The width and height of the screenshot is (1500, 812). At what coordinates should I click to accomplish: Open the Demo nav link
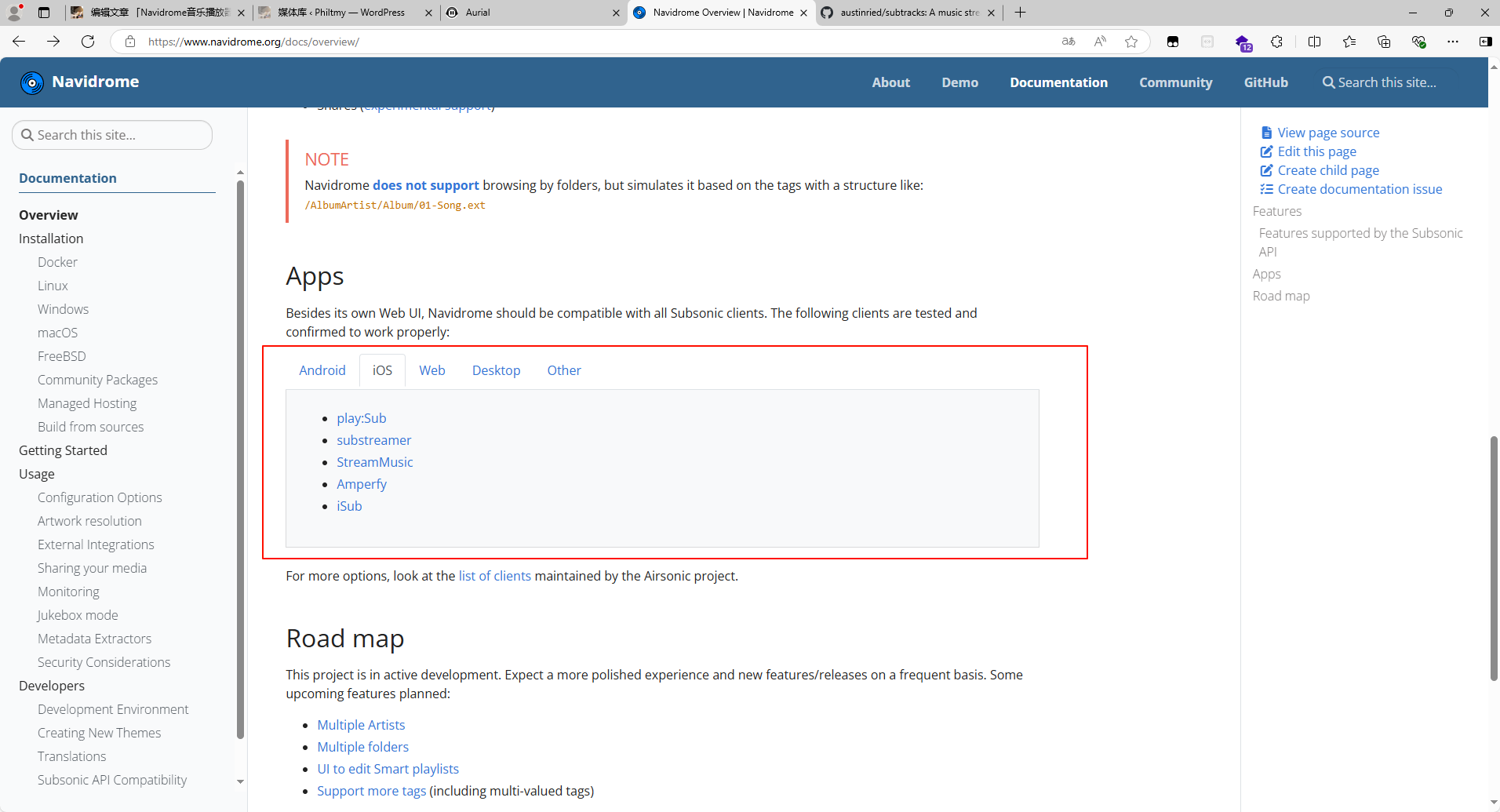click(x=960, y=82)
